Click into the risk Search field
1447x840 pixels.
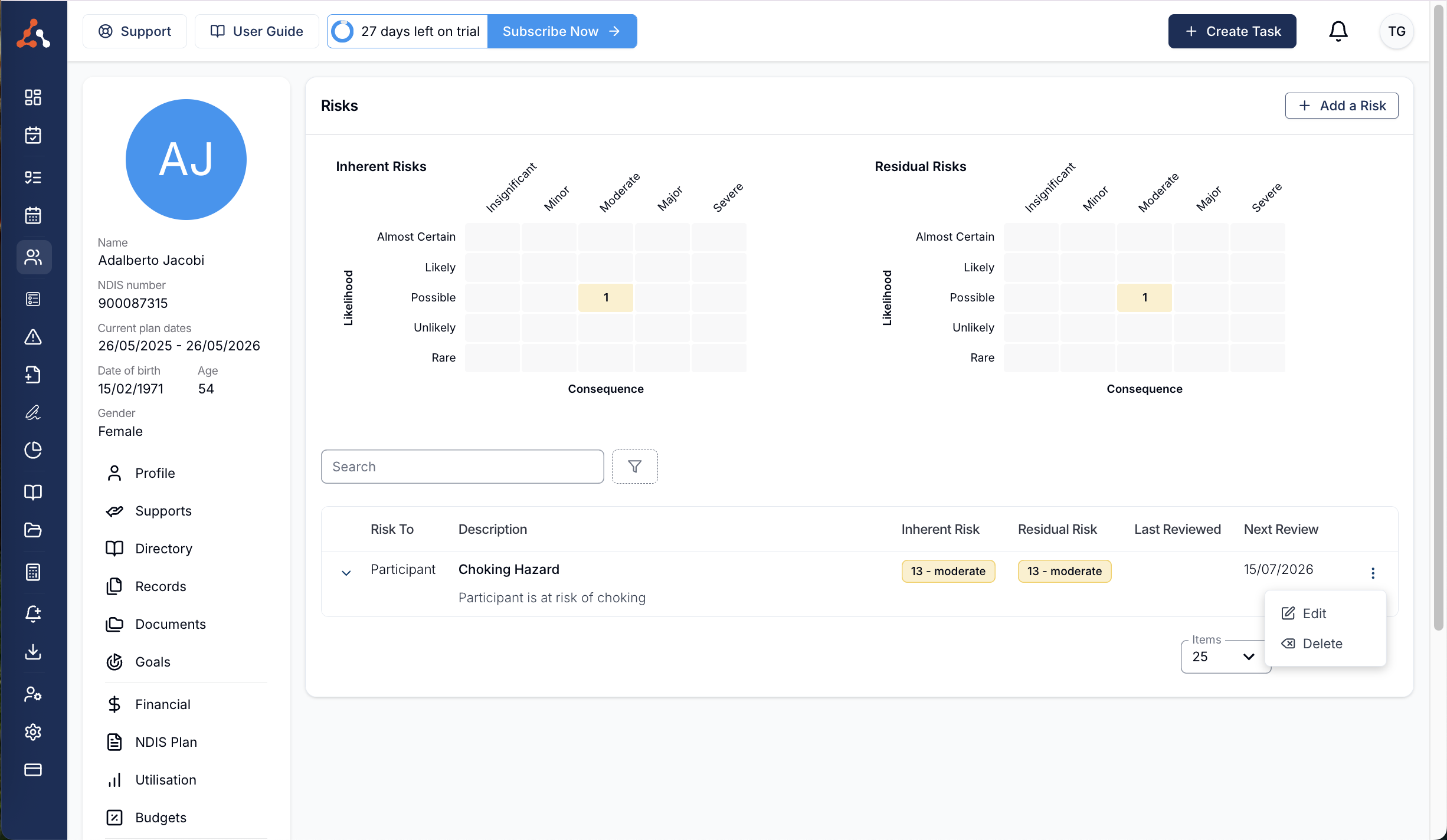462,467
